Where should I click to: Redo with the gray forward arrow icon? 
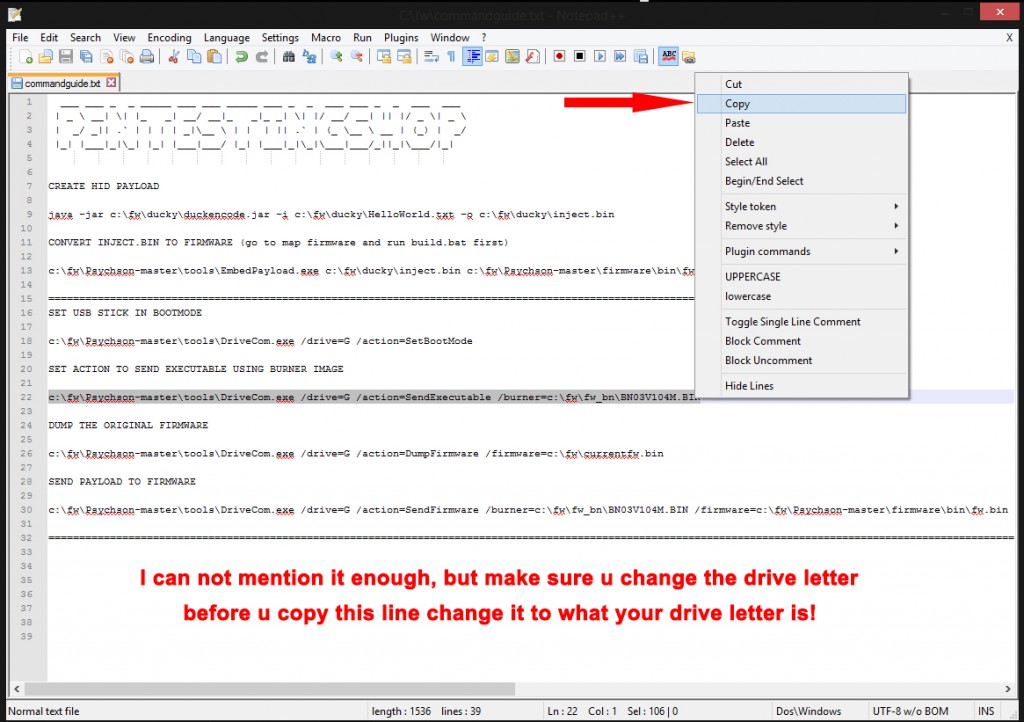[261, 57]
